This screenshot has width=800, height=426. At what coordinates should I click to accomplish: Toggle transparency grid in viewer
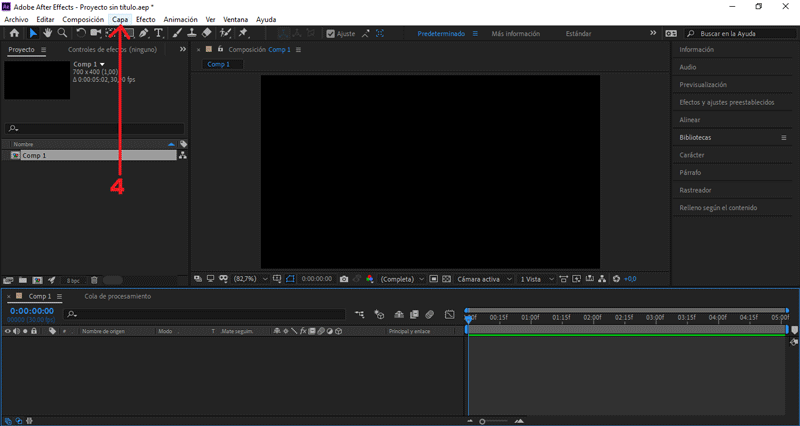pyautogui.click(x=446, y=279)
